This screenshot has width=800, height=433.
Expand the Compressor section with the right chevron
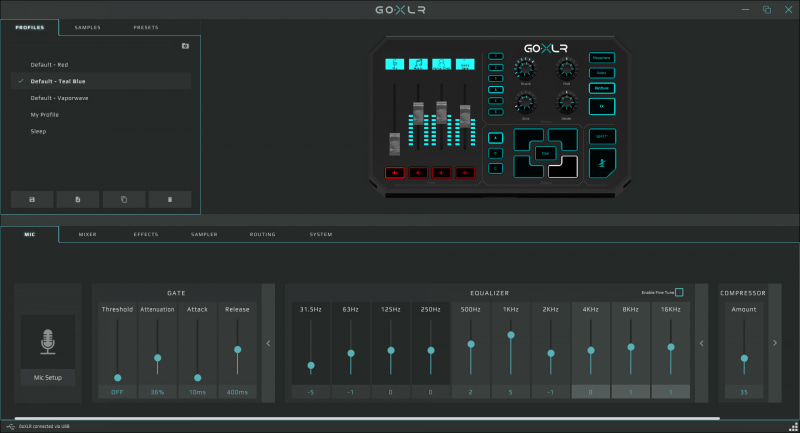coord(775,343)
